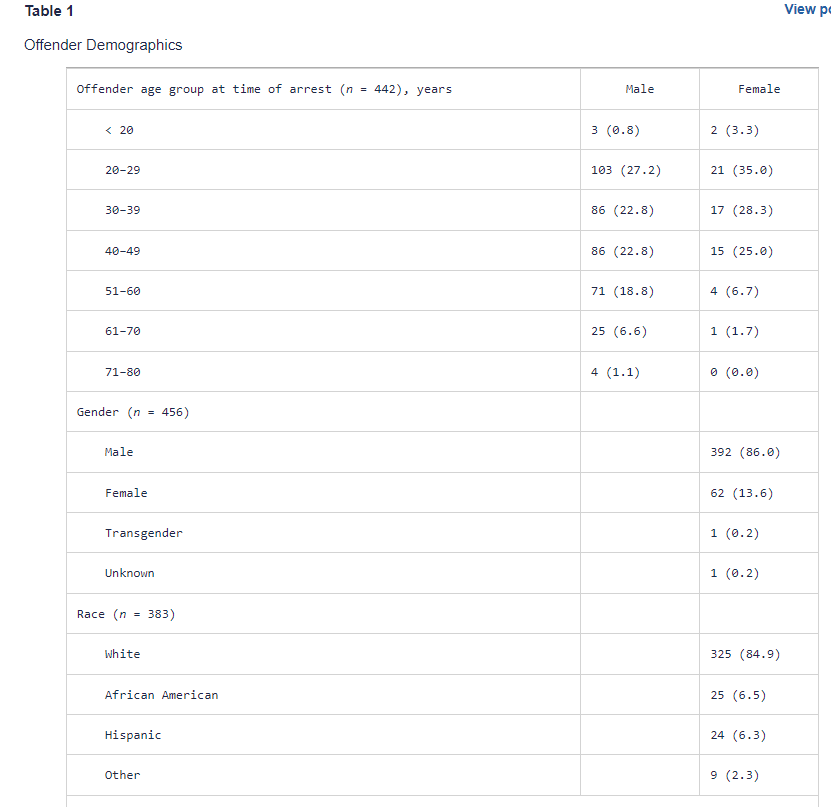Click the value 15 (25.0)

coord(742,251)
